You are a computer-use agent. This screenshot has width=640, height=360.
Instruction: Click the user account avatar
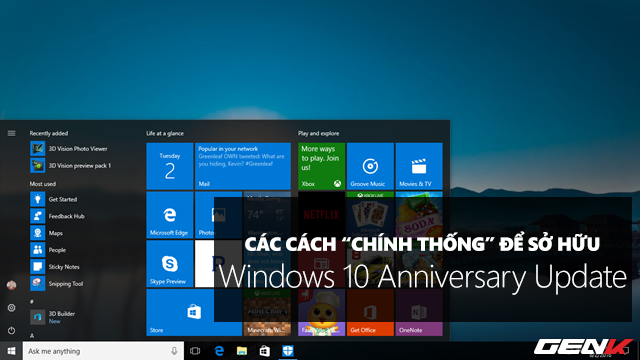(11, 285)
